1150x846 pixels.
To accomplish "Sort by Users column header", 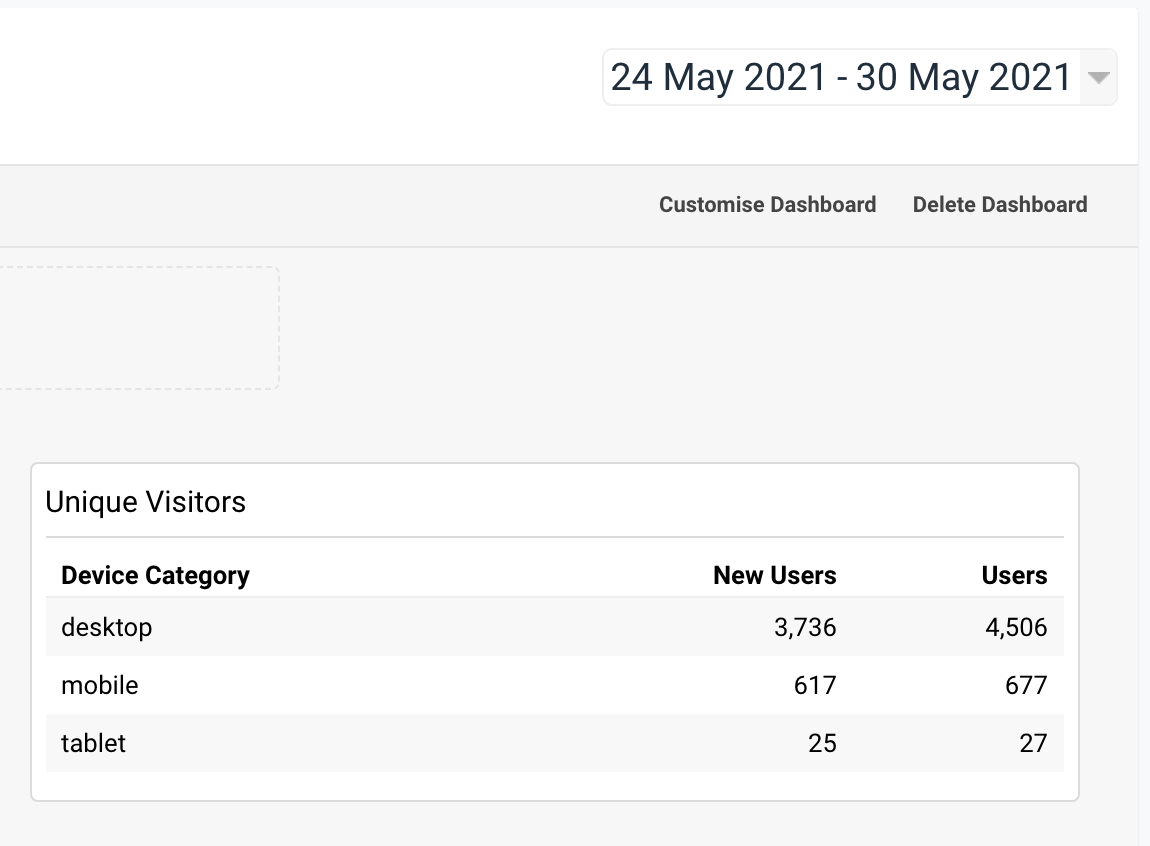I will [x=1014, y=575].
